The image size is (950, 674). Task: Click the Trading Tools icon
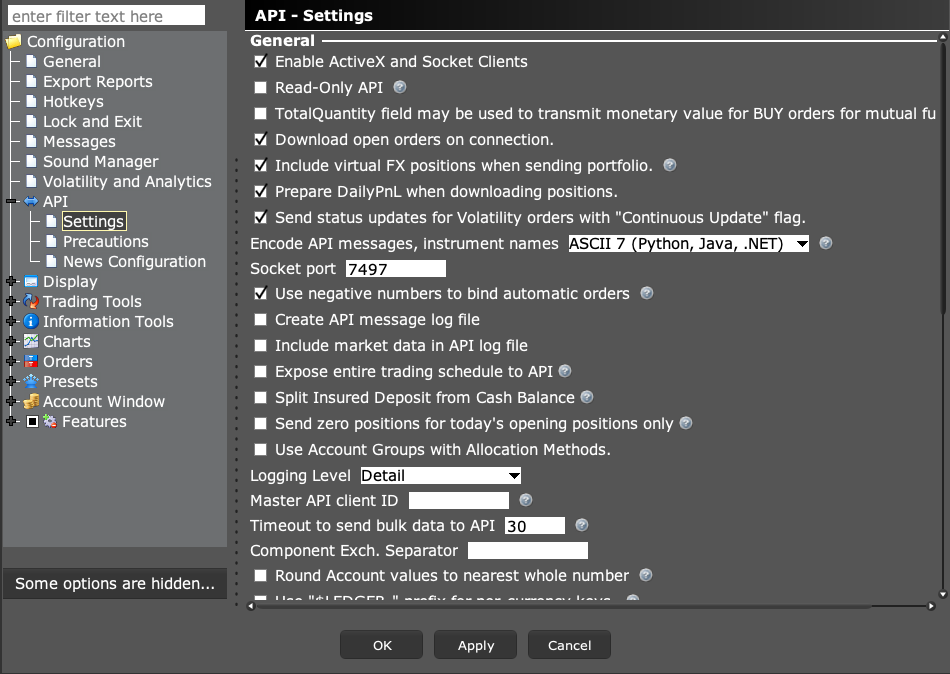tap(31, 301)
